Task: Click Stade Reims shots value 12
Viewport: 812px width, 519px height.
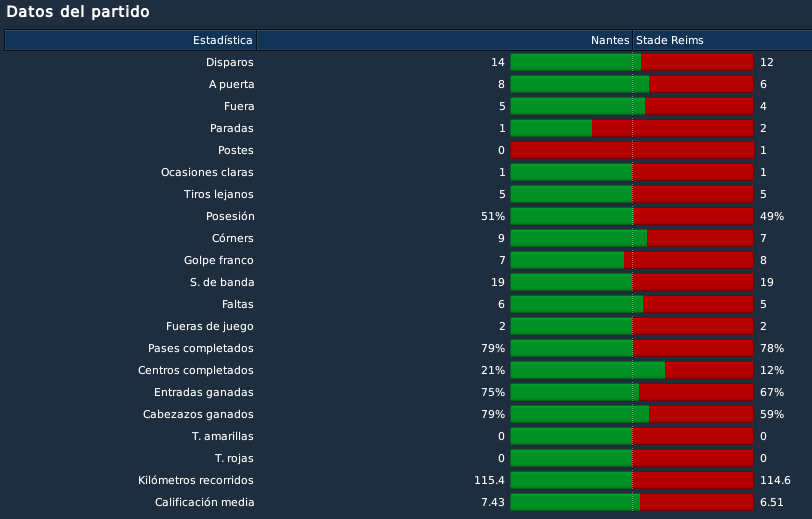Action: (766, 62)
